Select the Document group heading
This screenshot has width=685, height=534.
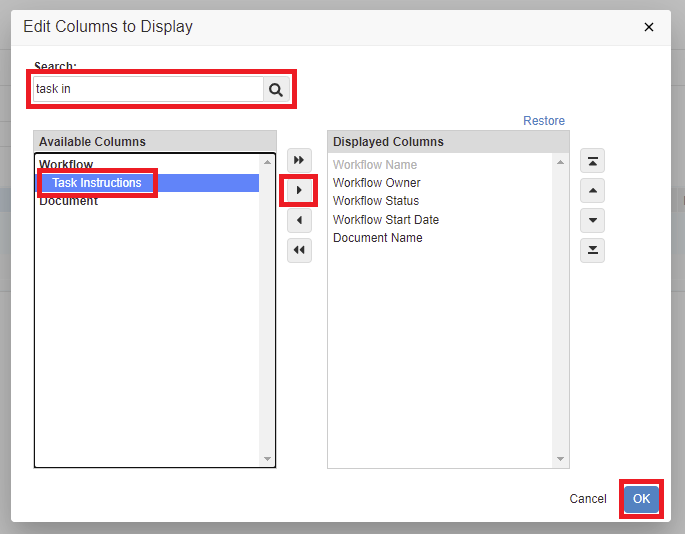point(68,201)
